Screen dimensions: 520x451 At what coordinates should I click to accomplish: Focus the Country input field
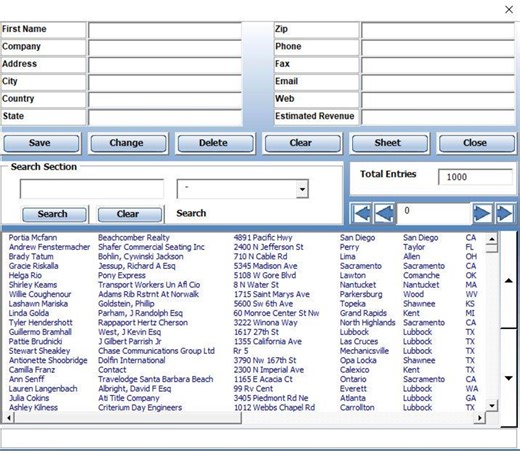[165, 100]
